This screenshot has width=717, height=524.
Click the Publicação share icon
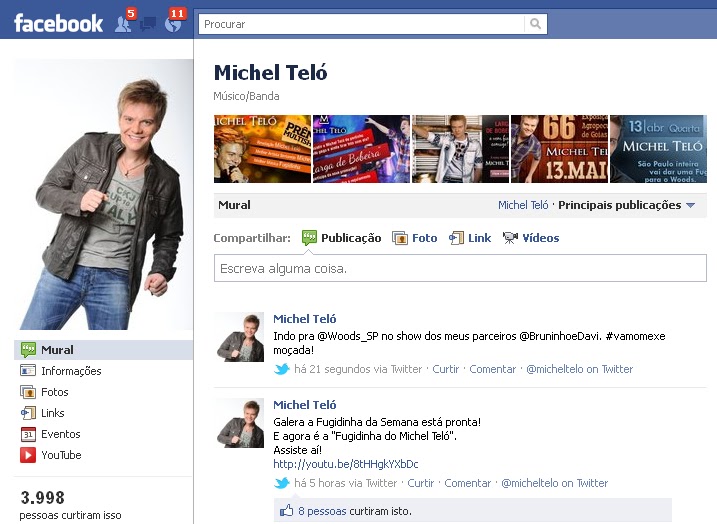[x=310, y=238]
